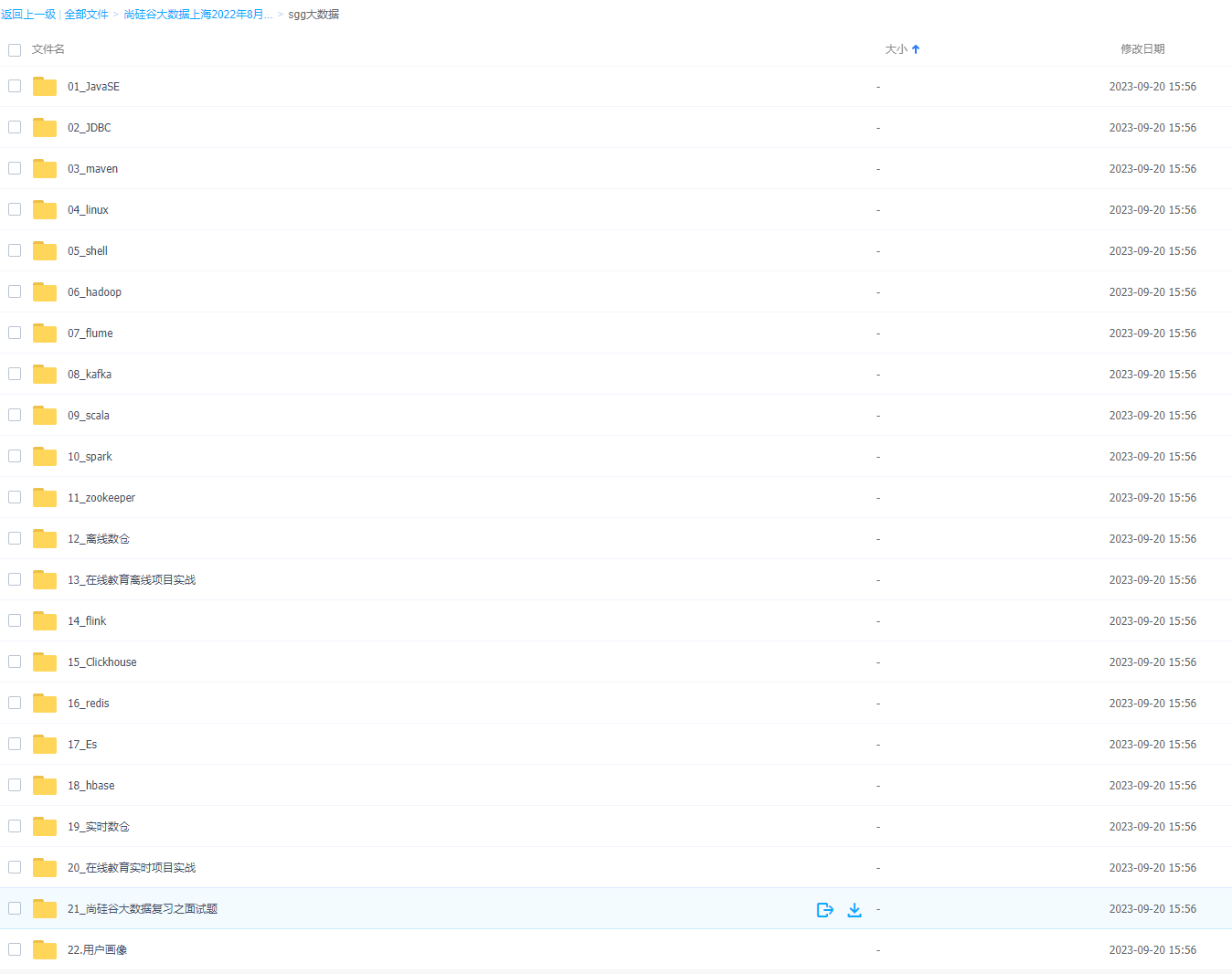This screenshot has width=1232, height=974.
Task: Open the 12_离线数仓 folder name
Action: click(99, 539)
